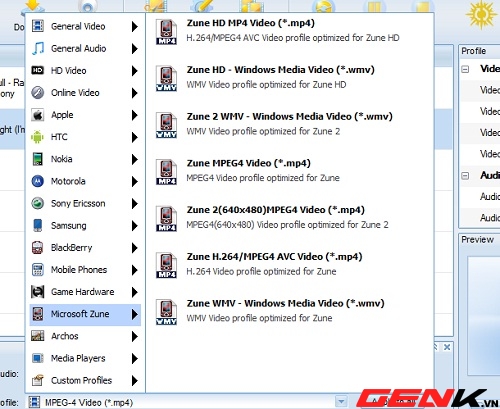The height and width of the screenshot is (409, 500).
Task: Open the Sony Ericsson menu entry
Action: [x=85, y=203]
